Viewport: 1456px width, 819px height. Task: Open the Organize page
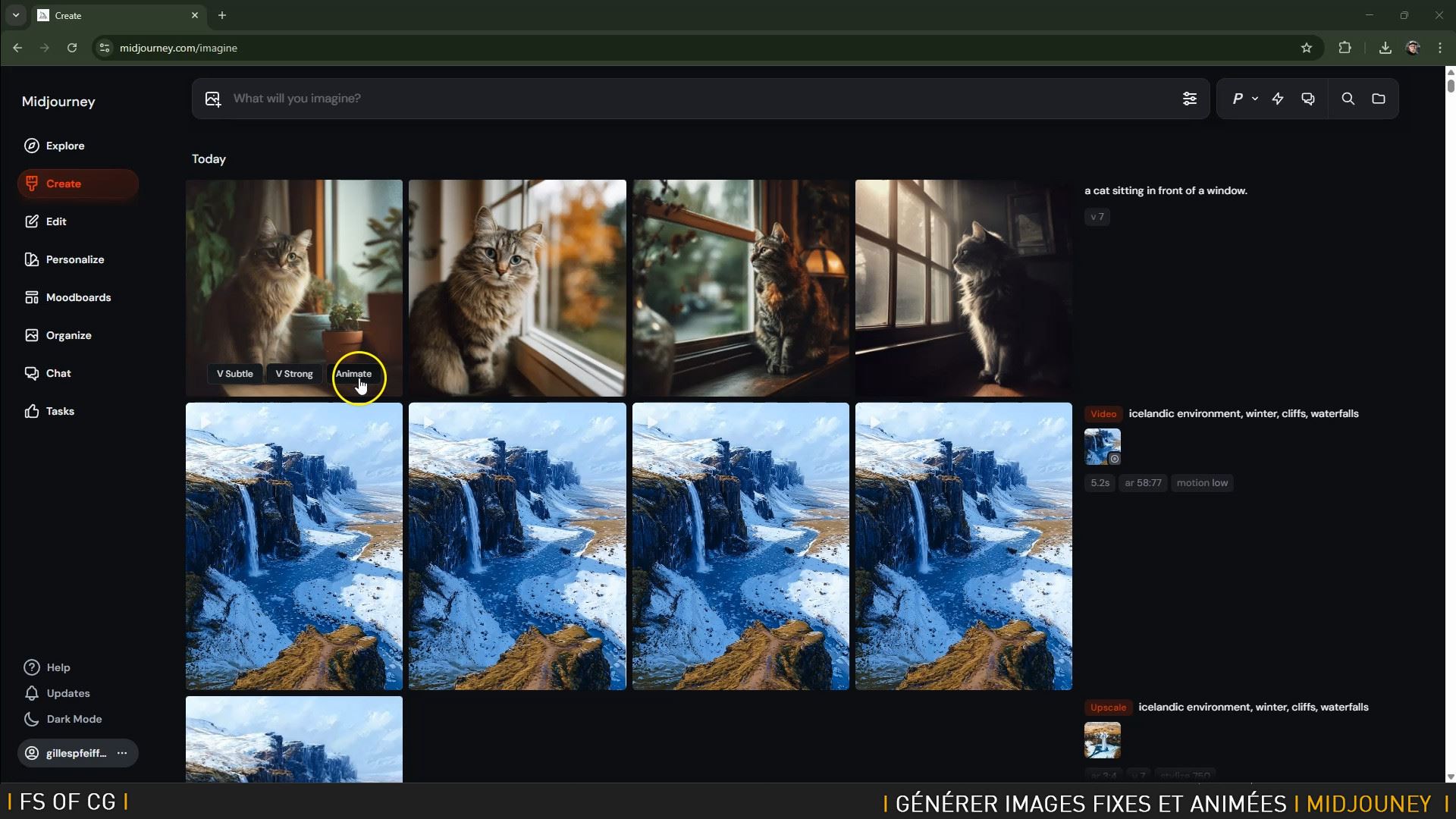pos(68,335)
